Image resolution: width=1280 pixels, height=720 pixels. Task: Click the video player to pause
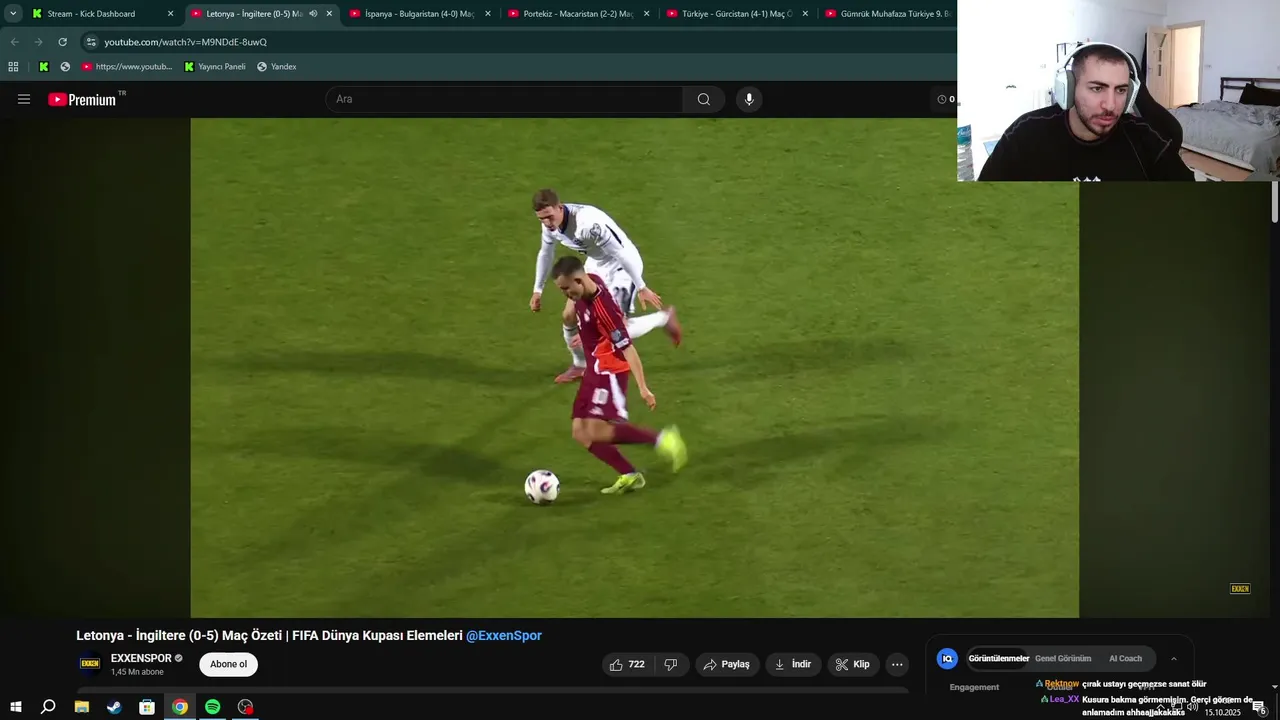point(634,367)
